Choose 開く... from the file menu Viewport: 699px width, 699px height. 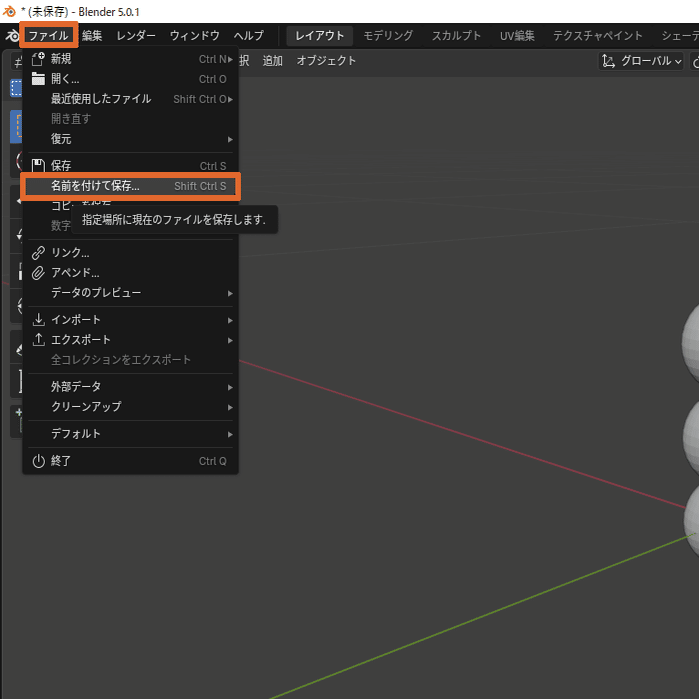(130, 79)
